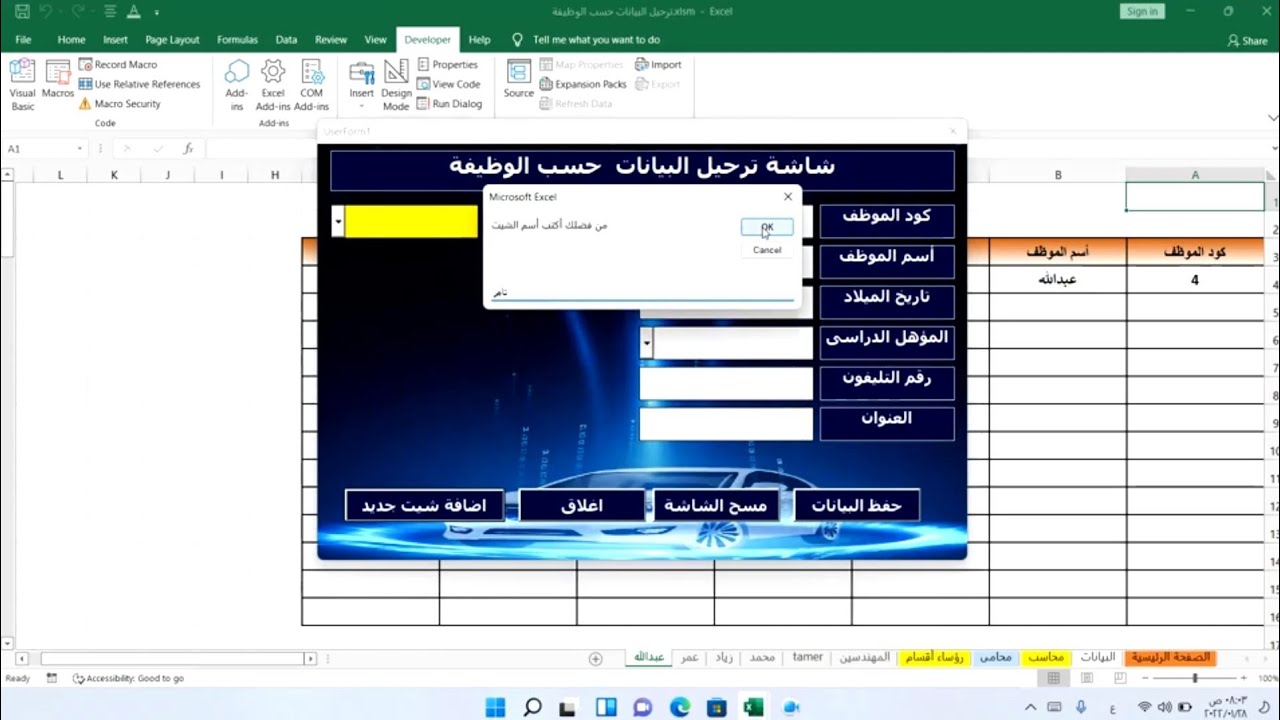Open the Formulas tab
Image resolution: width=1280 pixels, height=720 pixels.
pos(237,40)
